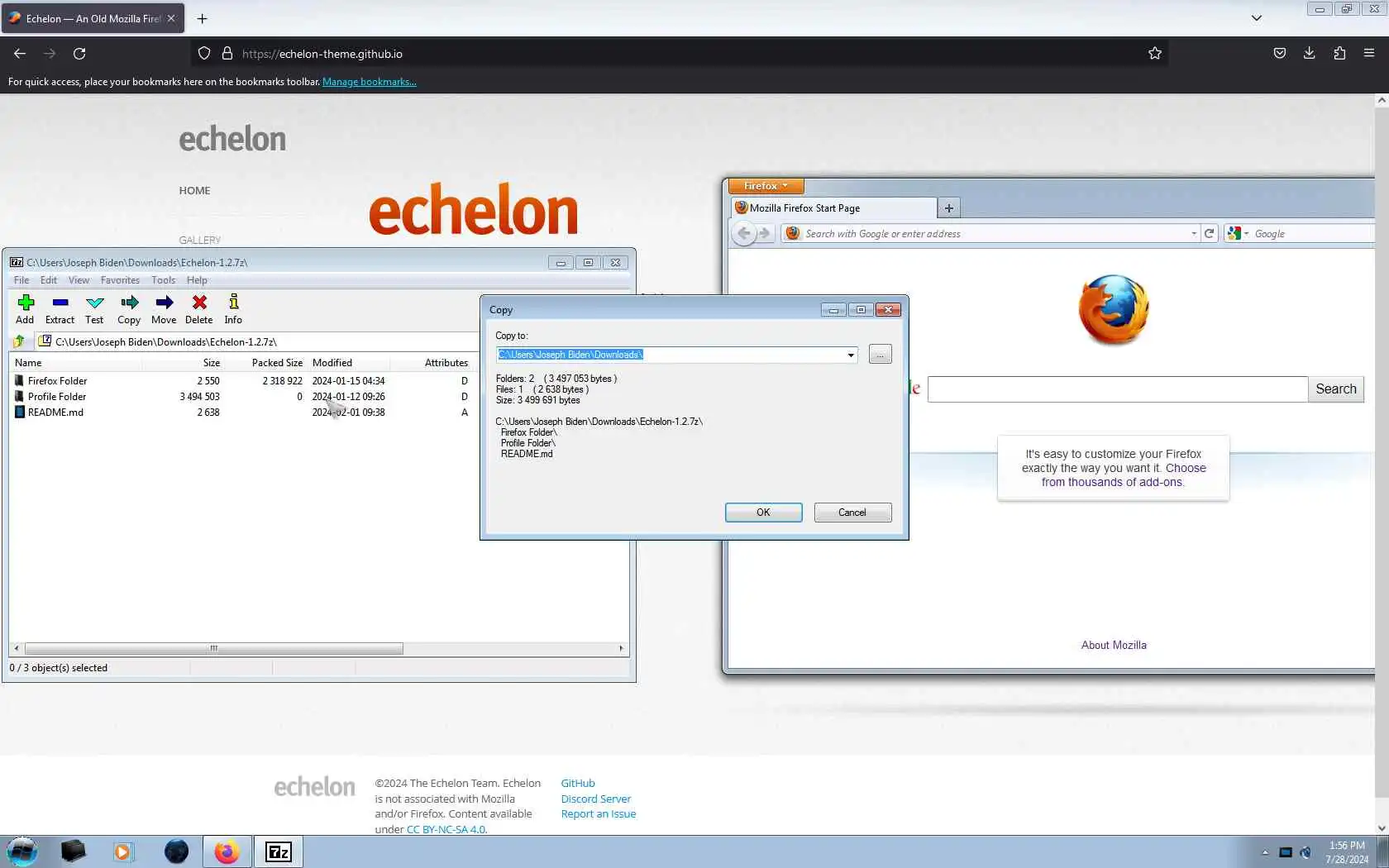Bookmark this page with the star icon
This screenshot has width=1389, height=868.
tap(1155, 54)
